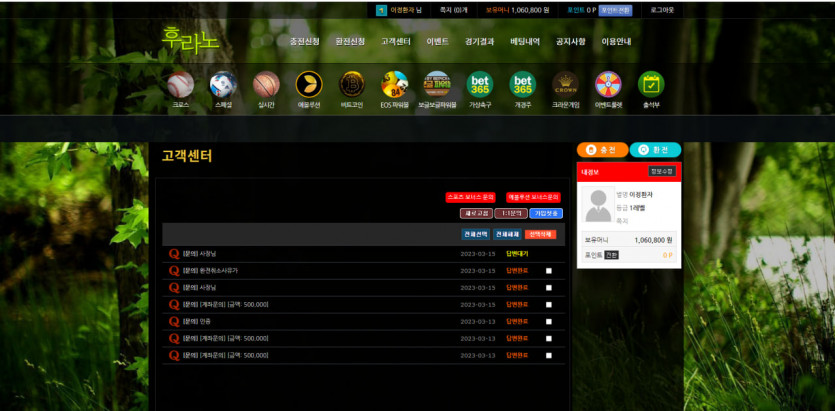Viewport: 835px width, 411px height.
Task: Select the bottom inquiry row's checkbox
Action: pyautogui.click(x=548, y=355)
